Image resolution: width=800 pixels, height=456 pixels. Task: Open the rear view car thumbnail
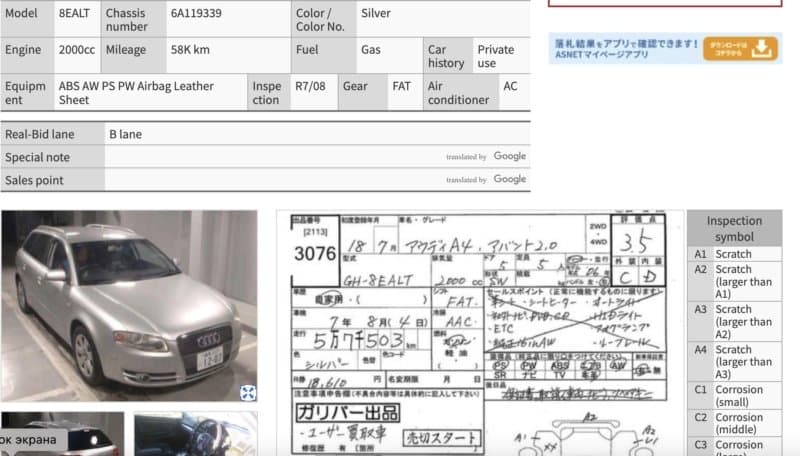pos(62,434)
